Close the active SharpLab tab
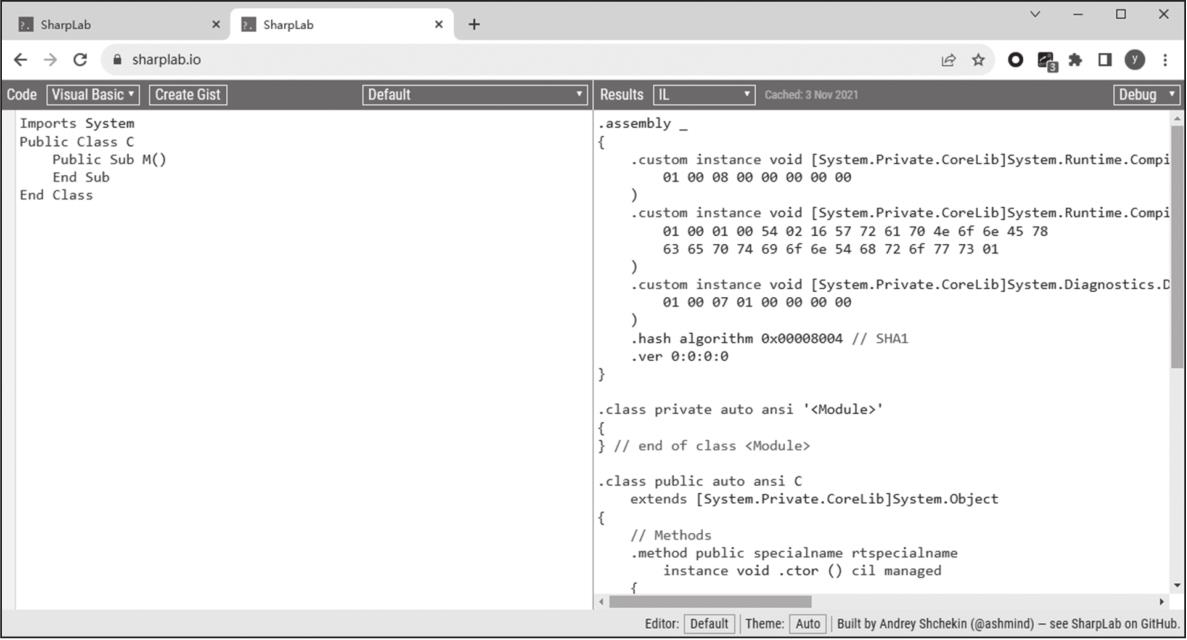This screenshot has height=640, width=1187. point(438,25)
